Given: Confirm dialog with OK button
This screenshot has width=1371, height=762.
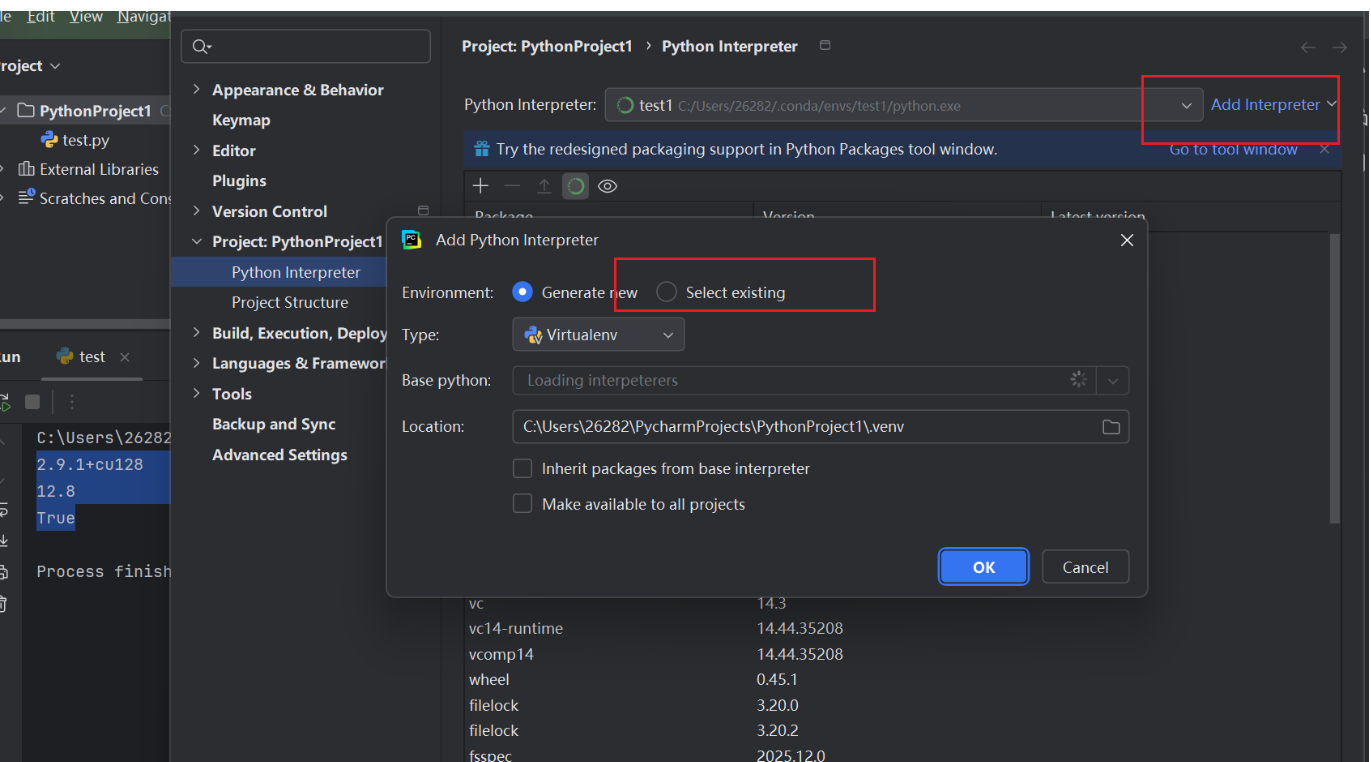Looking at the screenshot, I should point(984,567).
